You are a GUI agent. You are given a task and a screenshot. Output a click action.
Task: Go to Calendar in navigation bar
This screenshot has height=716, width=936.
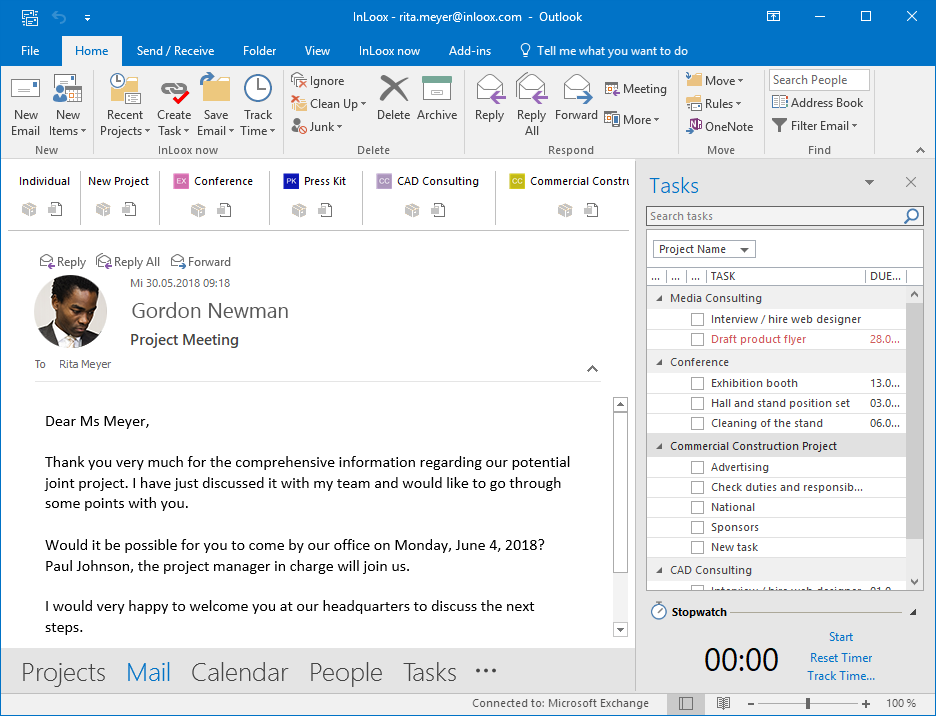click(239, 672)
